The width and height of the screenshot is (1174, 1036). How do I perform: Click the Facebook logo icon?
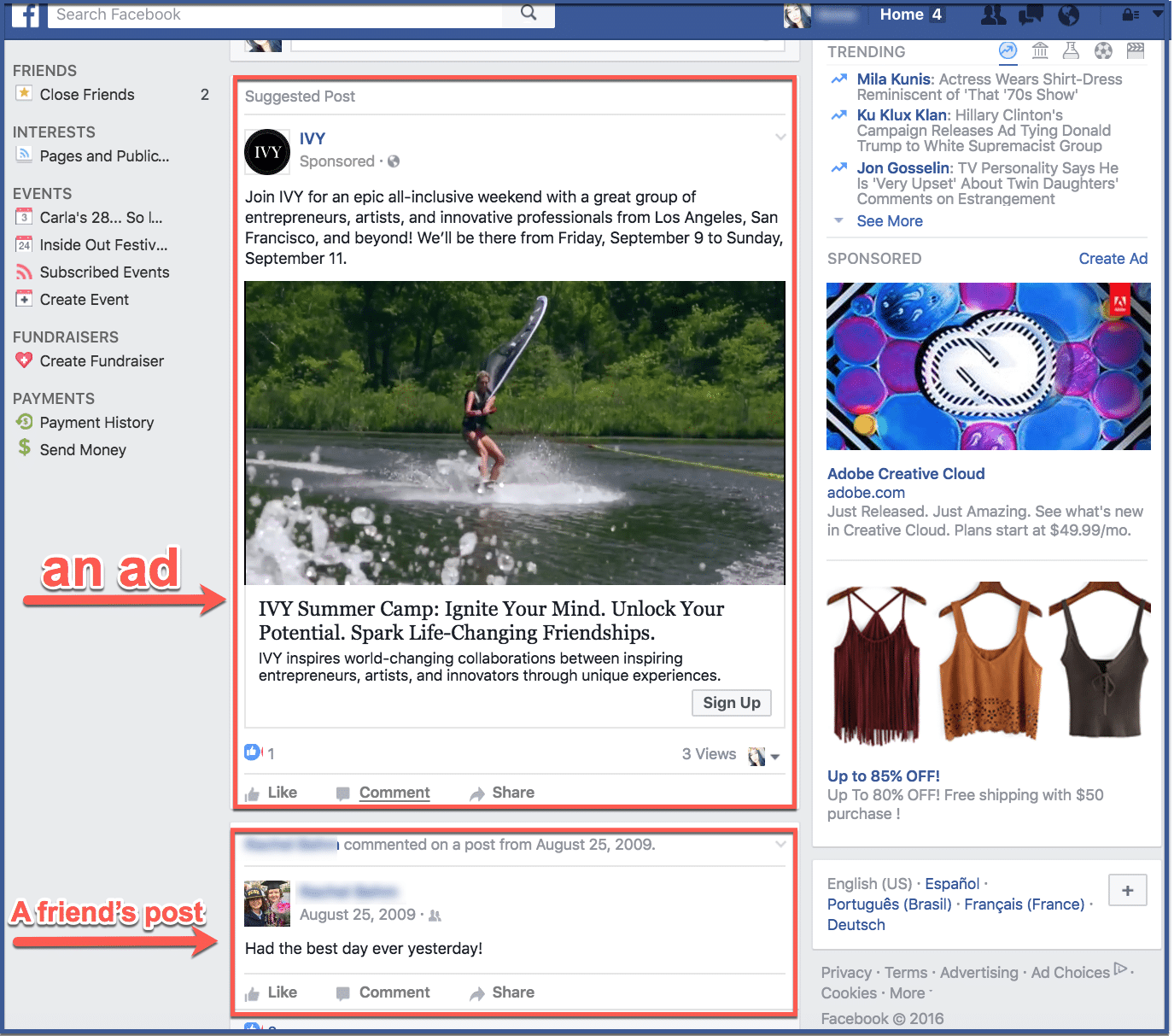coord(26,15)
